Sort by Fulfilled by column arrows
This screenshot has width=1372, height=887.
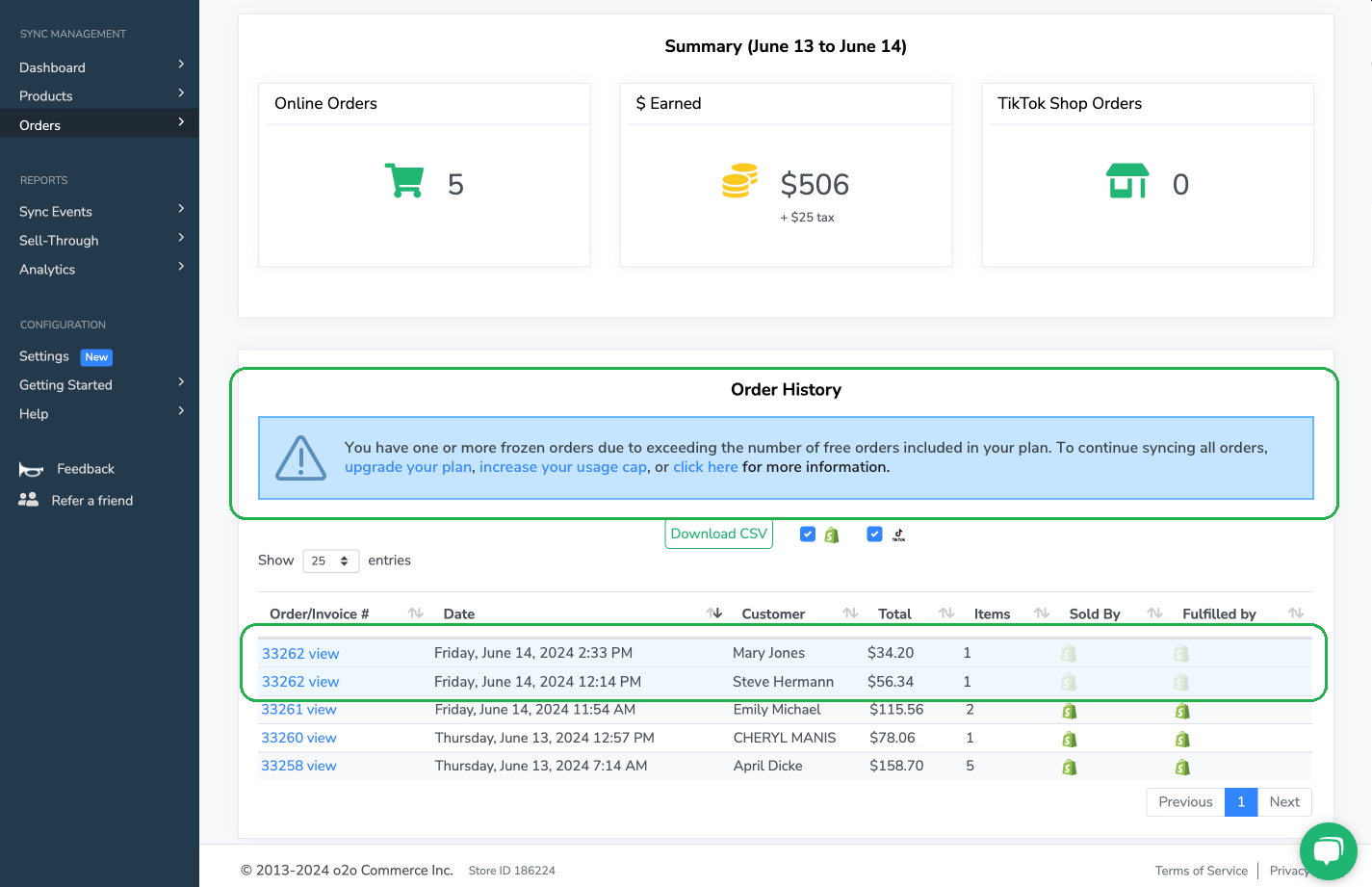(x=1296, y=613)
